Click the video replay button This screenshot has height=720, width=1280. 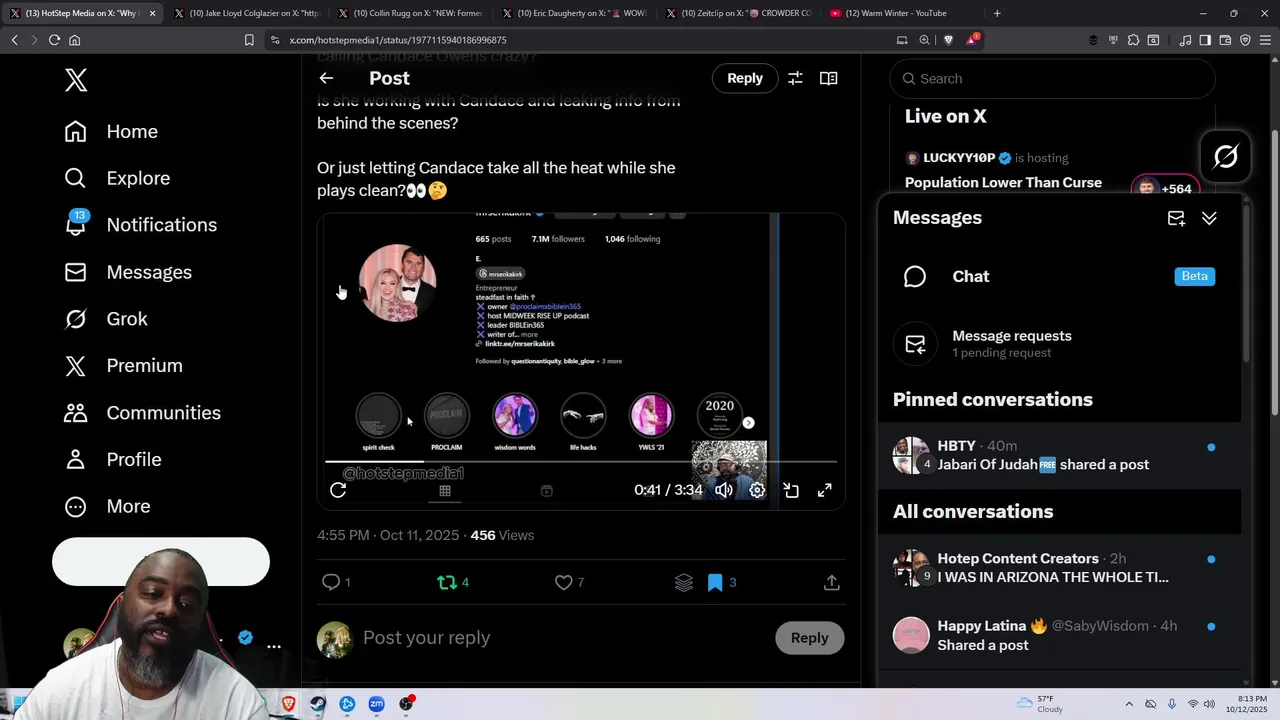tap(338, 490)
